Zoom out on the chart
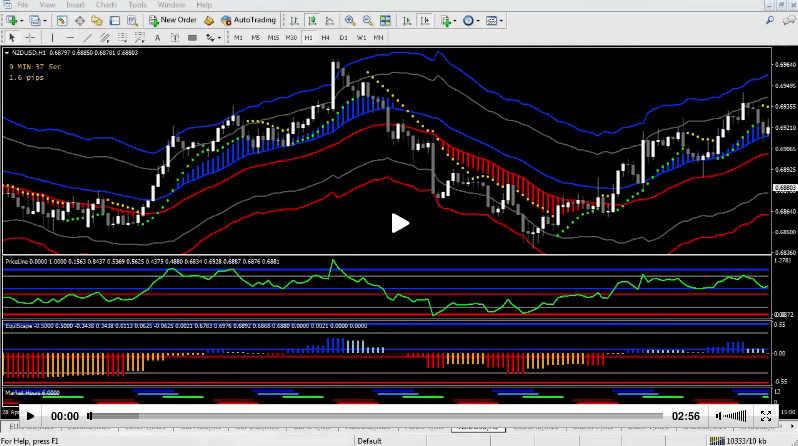The height and width of the screenshot is (446, 798). coord(366,19)
